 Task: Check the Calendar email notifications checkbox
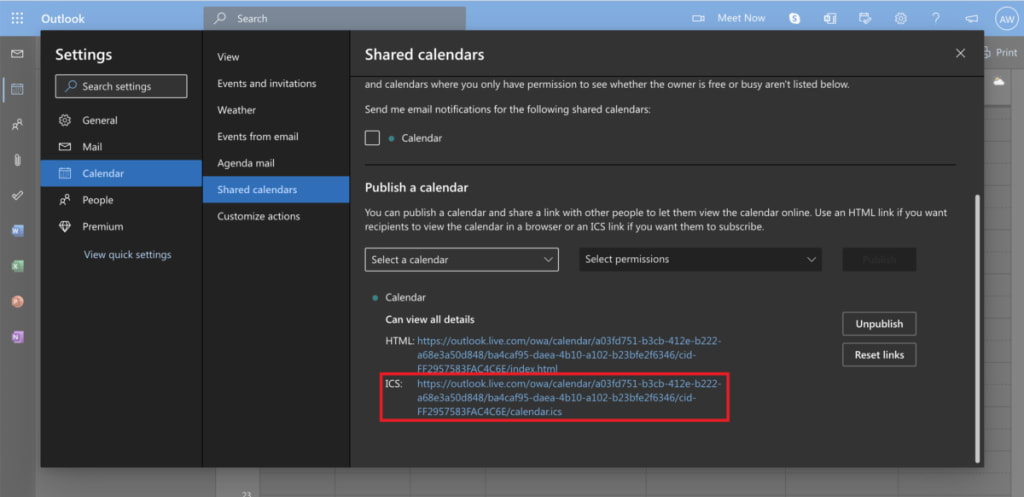coord(372,138)
